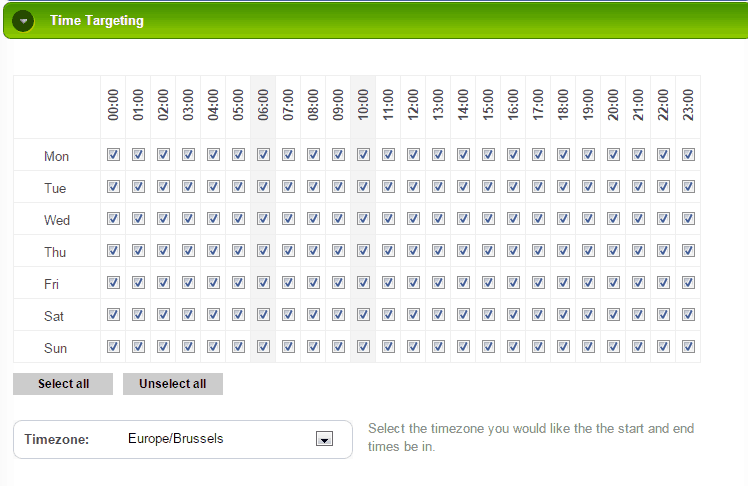Click the Time Targeting header title
Image resolution: width=748 pixels, height=486 pixels.
97,21
